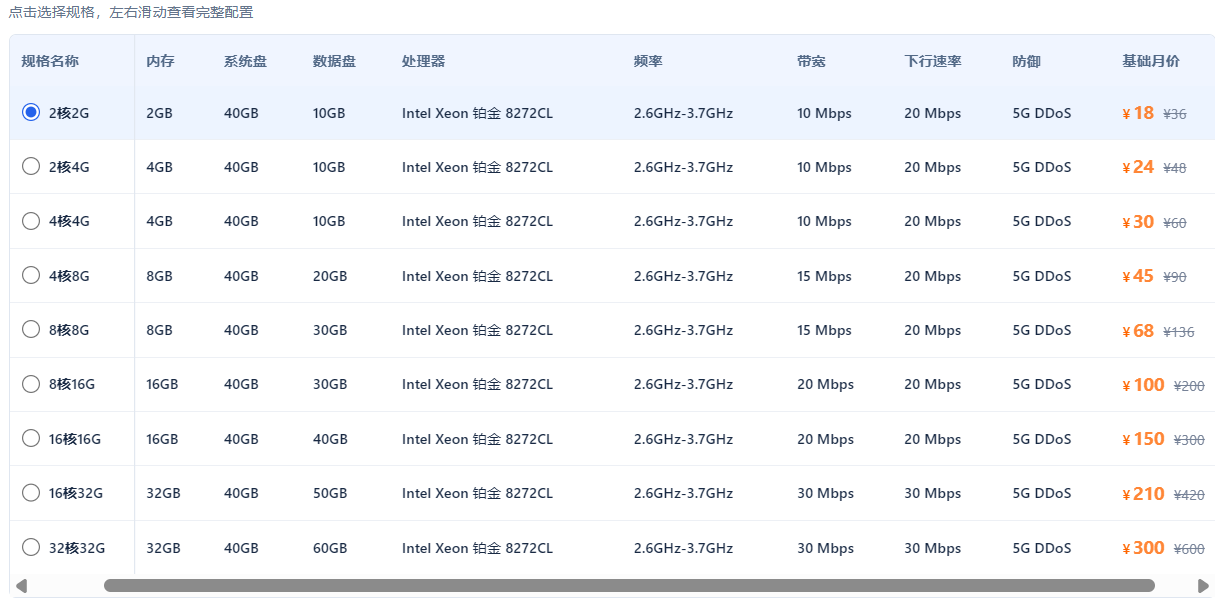Viewport: 1215px width, 606px height.
Task: Click the 规格名称 column header
Action: (x=50, y=61)
